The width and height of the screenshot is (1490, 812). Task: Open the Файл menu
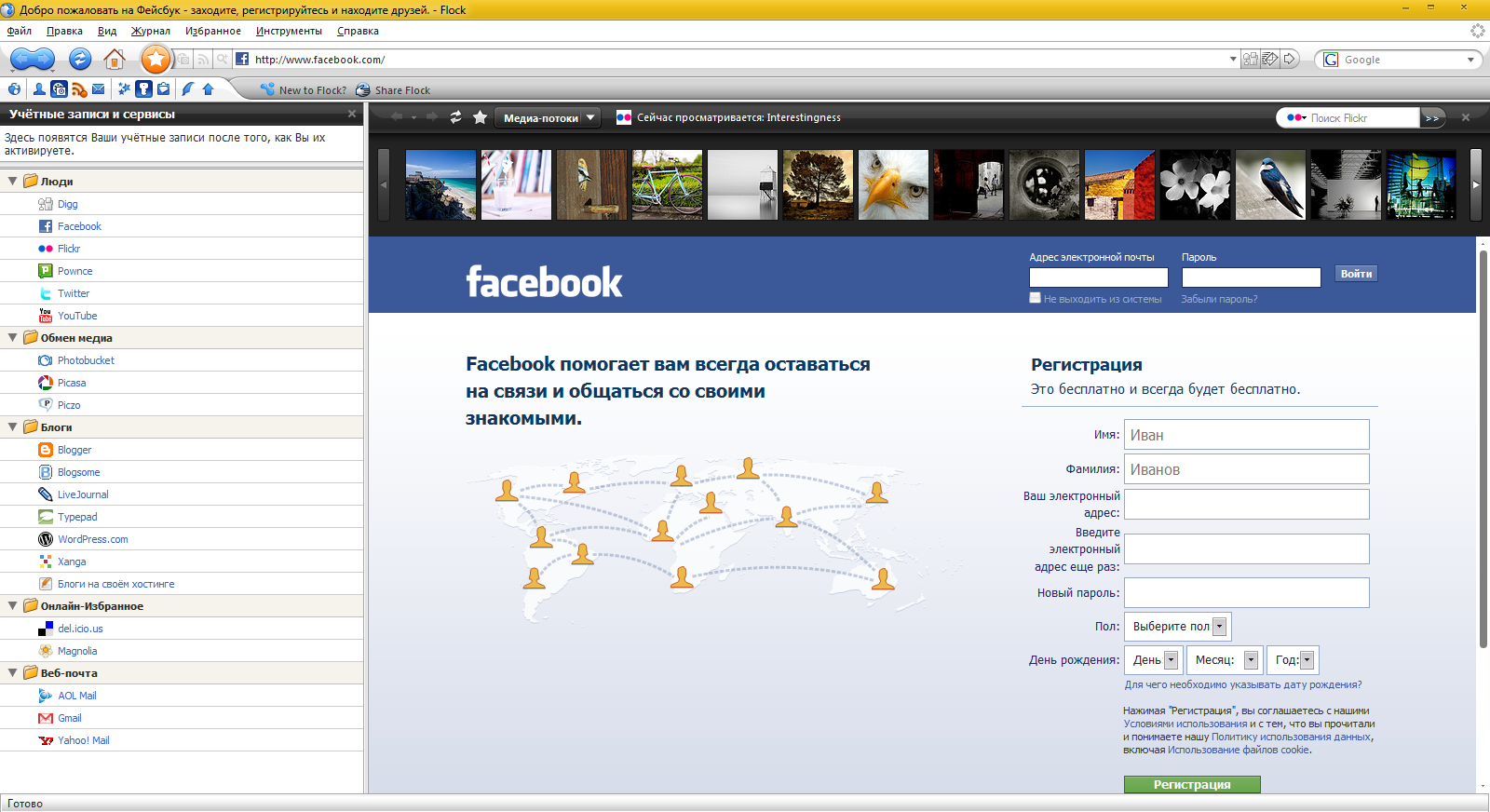(20, 31)
